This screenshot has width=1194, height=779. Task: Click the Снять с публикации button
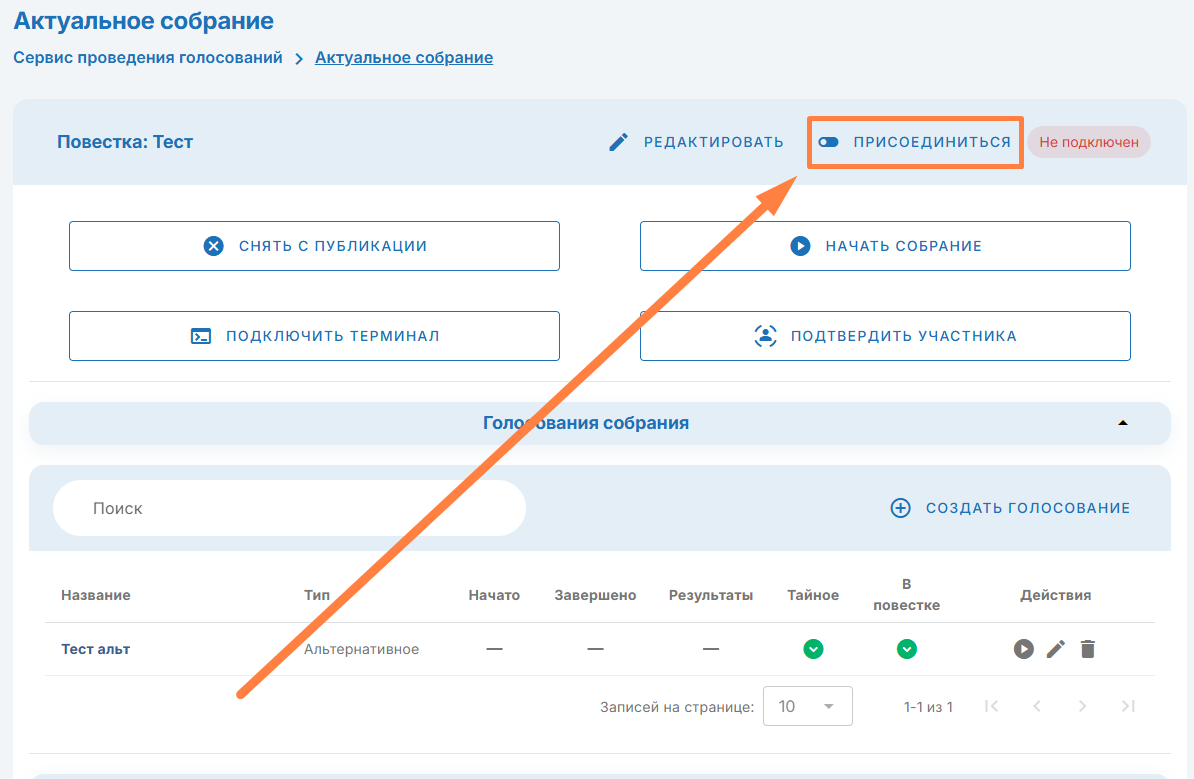pyautogui.click(x=314, y=246)
